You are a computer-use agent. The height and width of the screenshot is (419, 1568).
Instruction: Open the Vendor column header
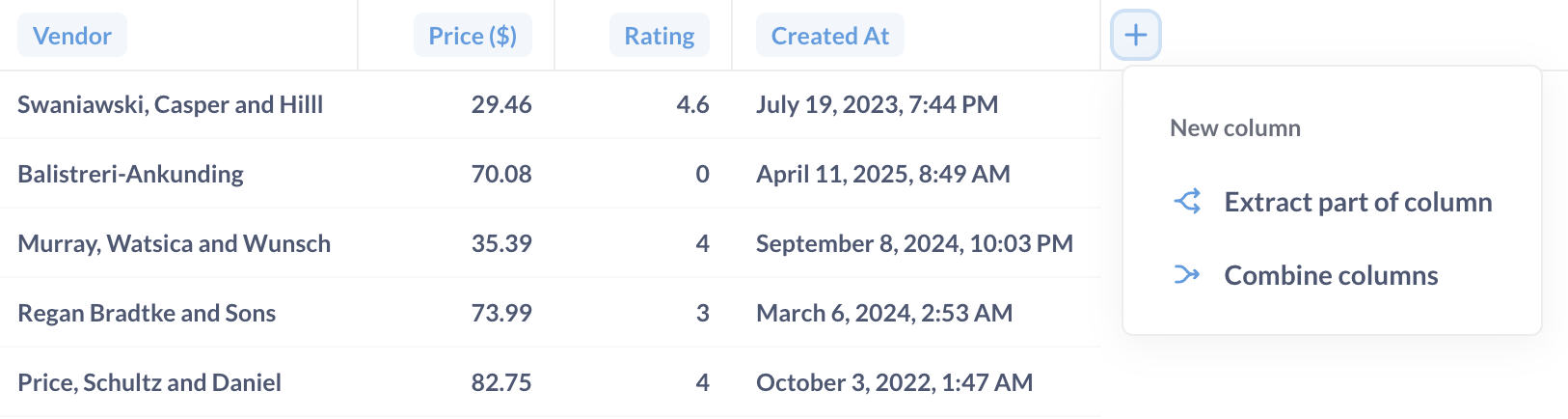[72, 36]
